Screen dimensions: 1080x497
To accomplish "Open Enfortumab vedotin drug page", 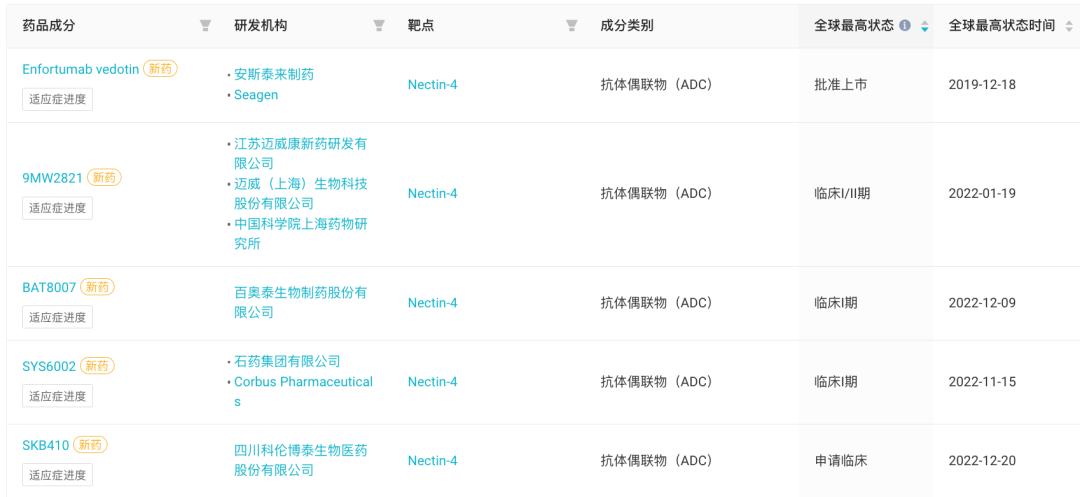I will tap(81, 69).
